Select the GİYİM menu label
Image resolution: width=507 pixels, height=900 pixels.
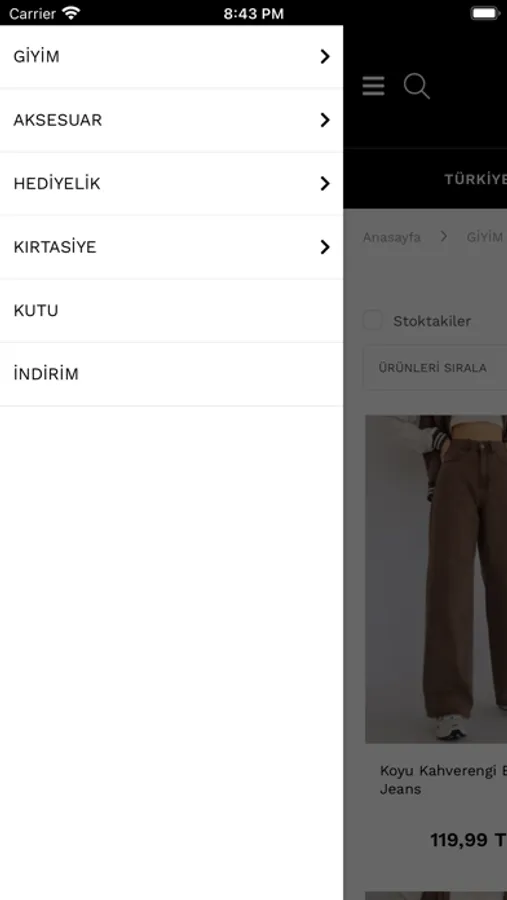pos(36,56)
